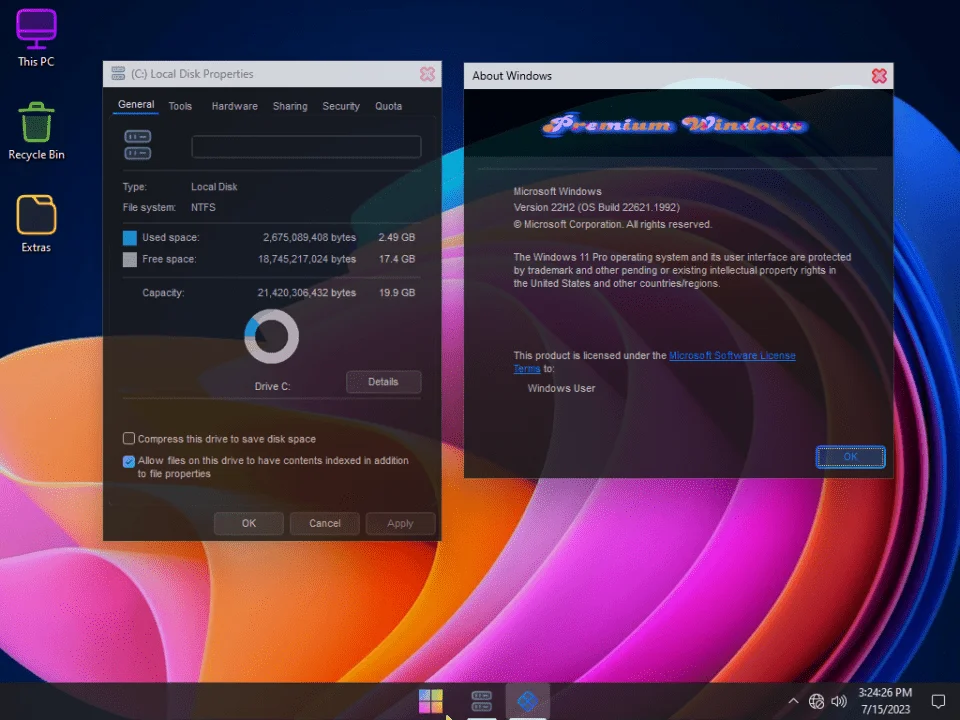
Task: Click the NTFS file system value
Action: (203, 208)
